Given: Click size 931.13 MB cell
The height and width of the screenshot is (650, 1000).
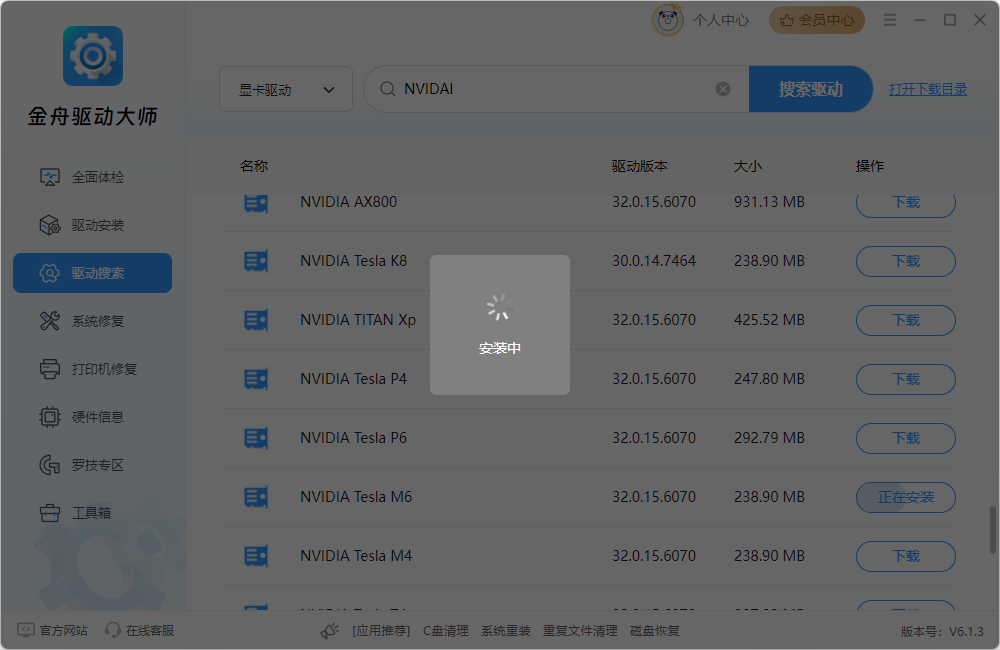Looking at the screenshot, I should (x=769, y=202).
